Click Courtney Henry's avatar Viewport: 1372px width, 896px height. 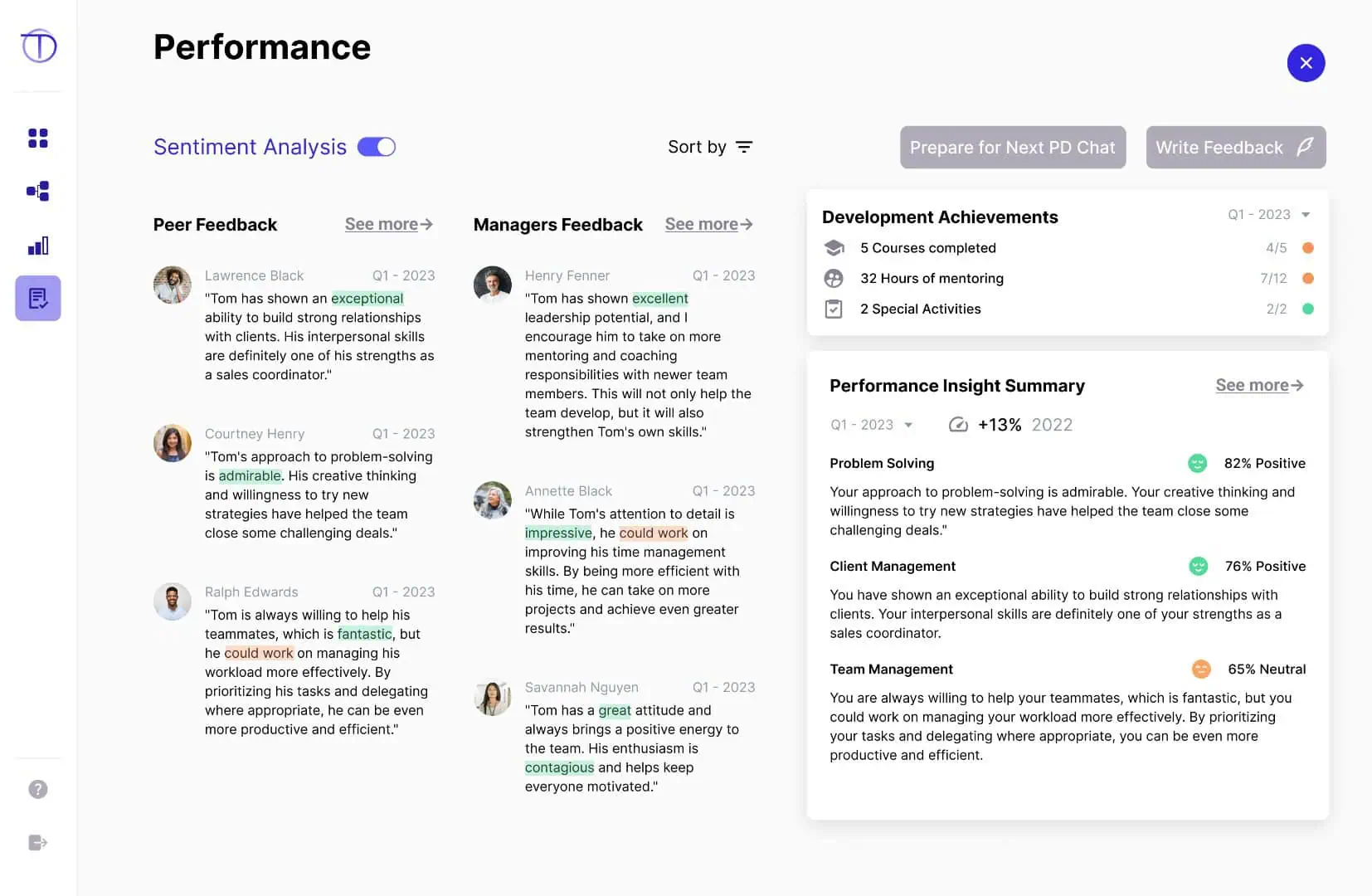(x=173, y=443)
